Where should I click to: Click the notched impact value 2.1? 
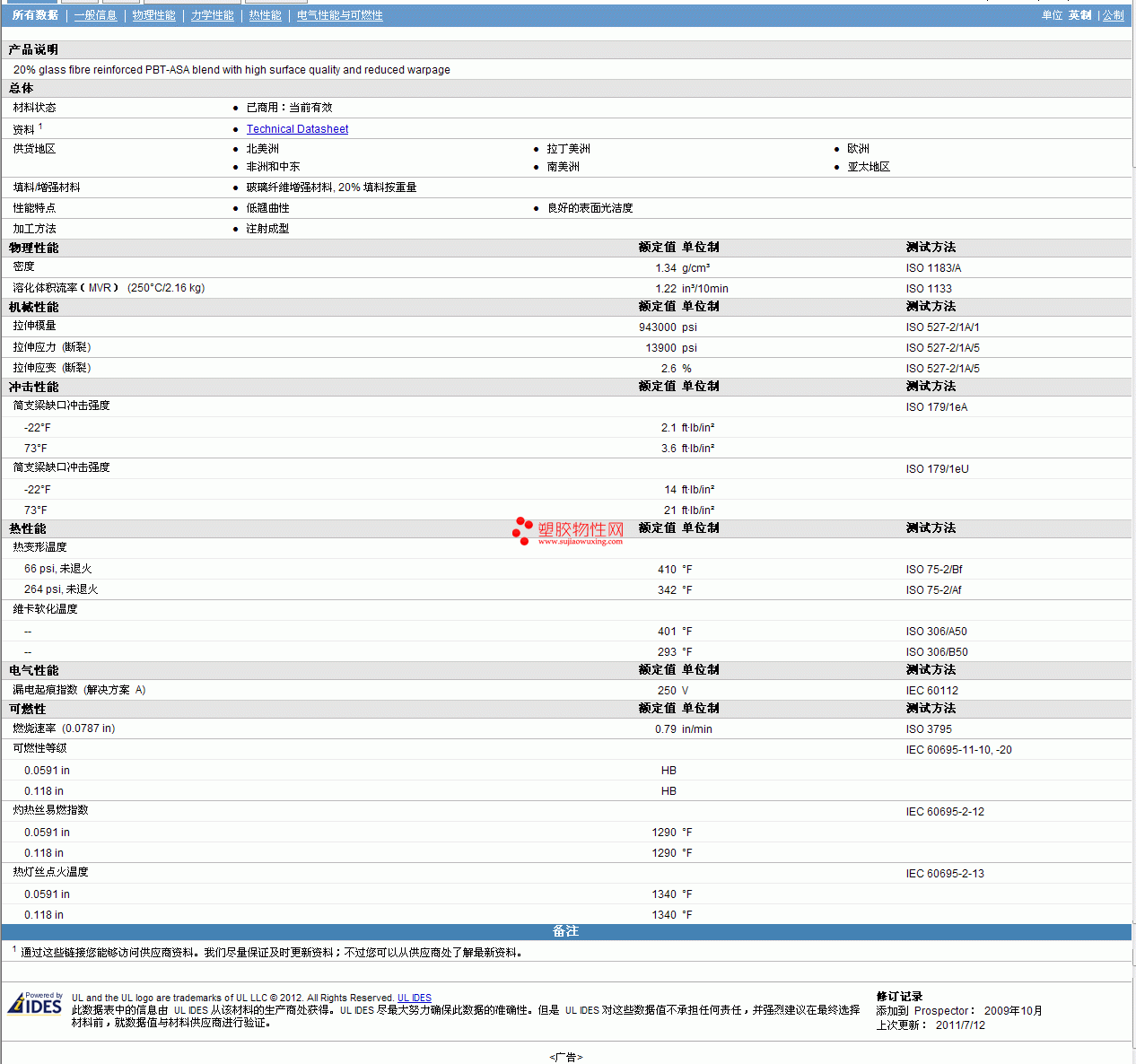[x=668, y=428]
